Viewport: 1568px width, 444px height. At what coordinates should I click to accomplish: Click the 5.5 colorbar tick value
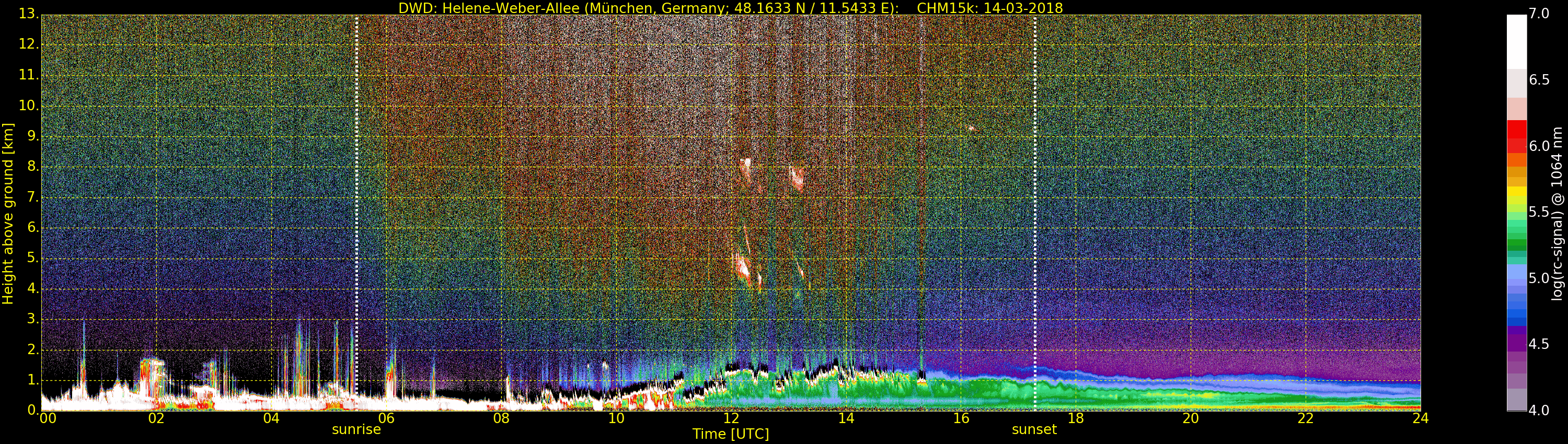pos(1539,212)
